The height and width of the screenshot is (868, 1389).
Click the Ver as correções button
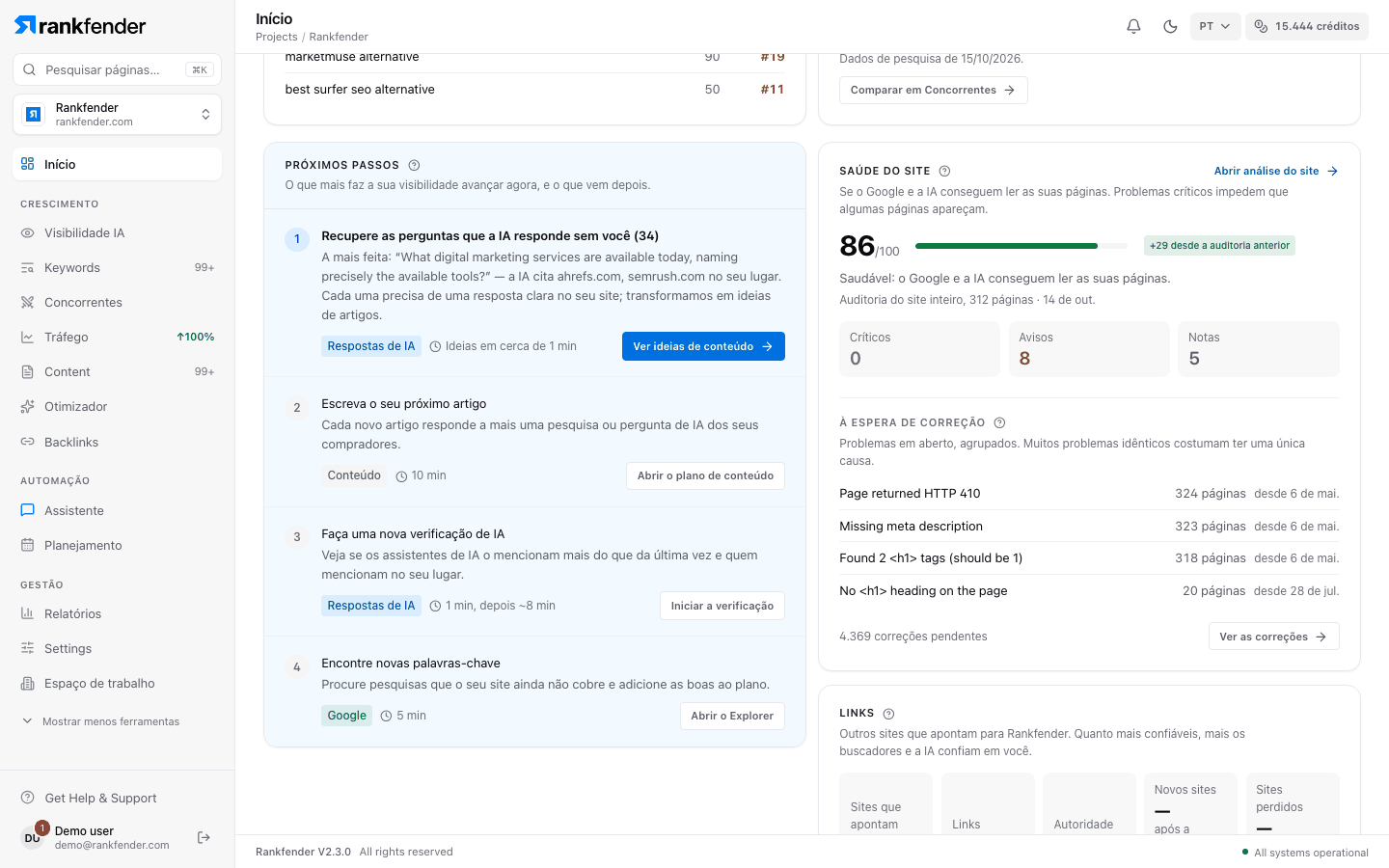pos(1273,637)
